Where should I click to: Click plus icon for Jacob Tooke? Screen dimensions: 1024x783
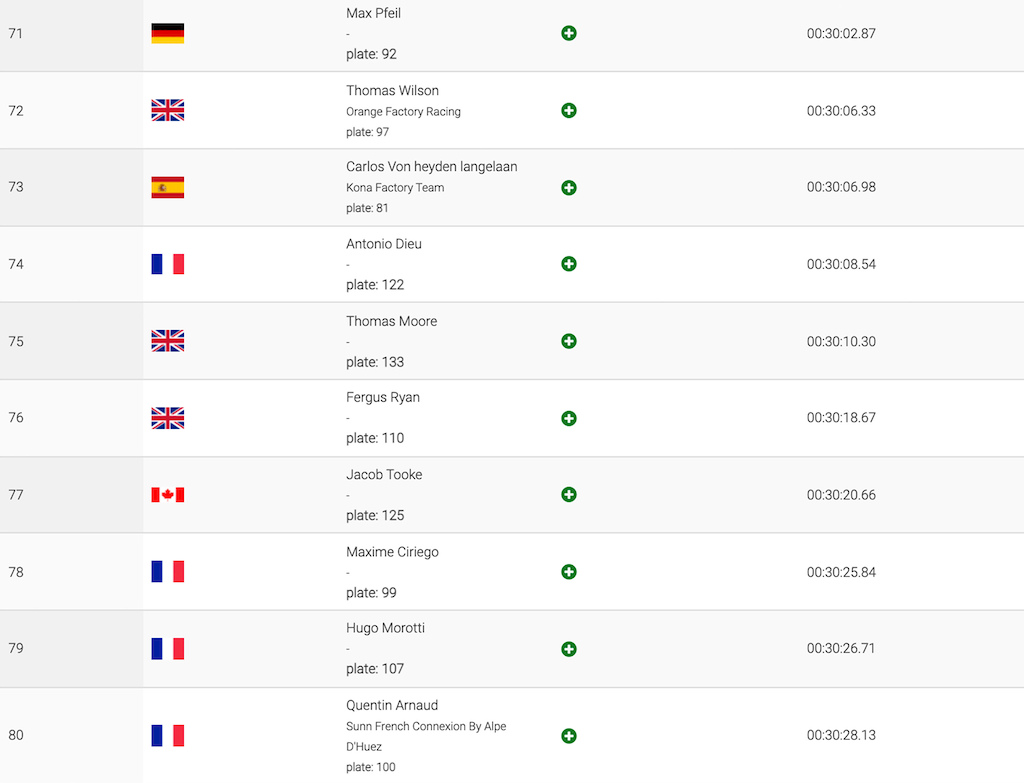coord(569,494)
